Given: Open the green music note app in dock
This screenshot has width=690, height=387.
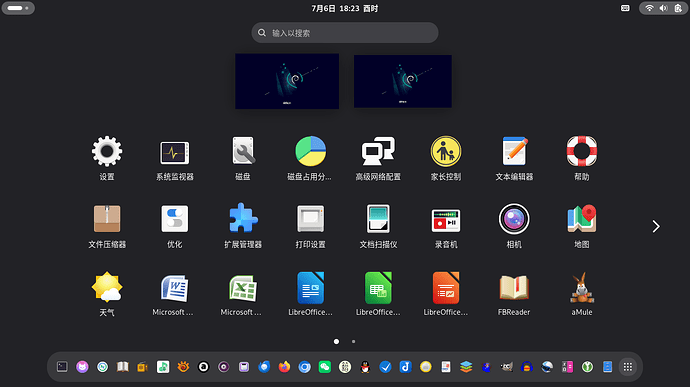Looking at the screenshot, I should [x=163, y=367].
